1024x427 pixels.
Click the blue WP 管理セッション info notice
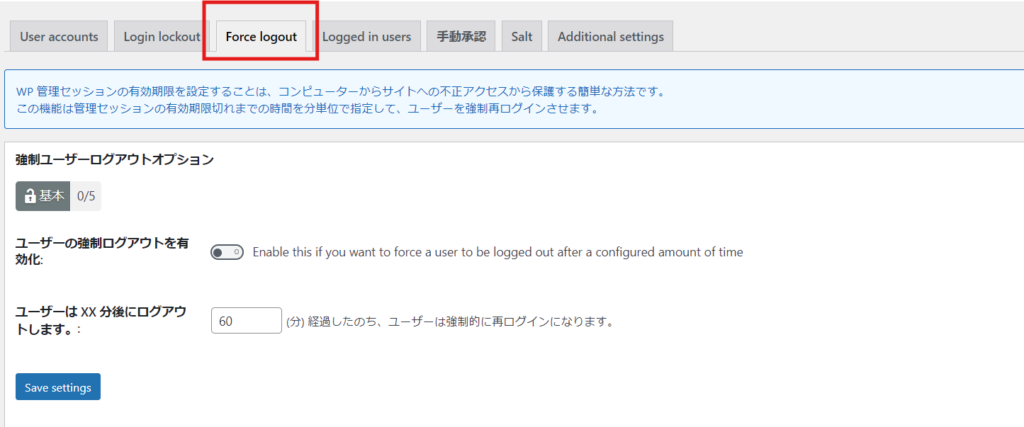coord(340,91)
